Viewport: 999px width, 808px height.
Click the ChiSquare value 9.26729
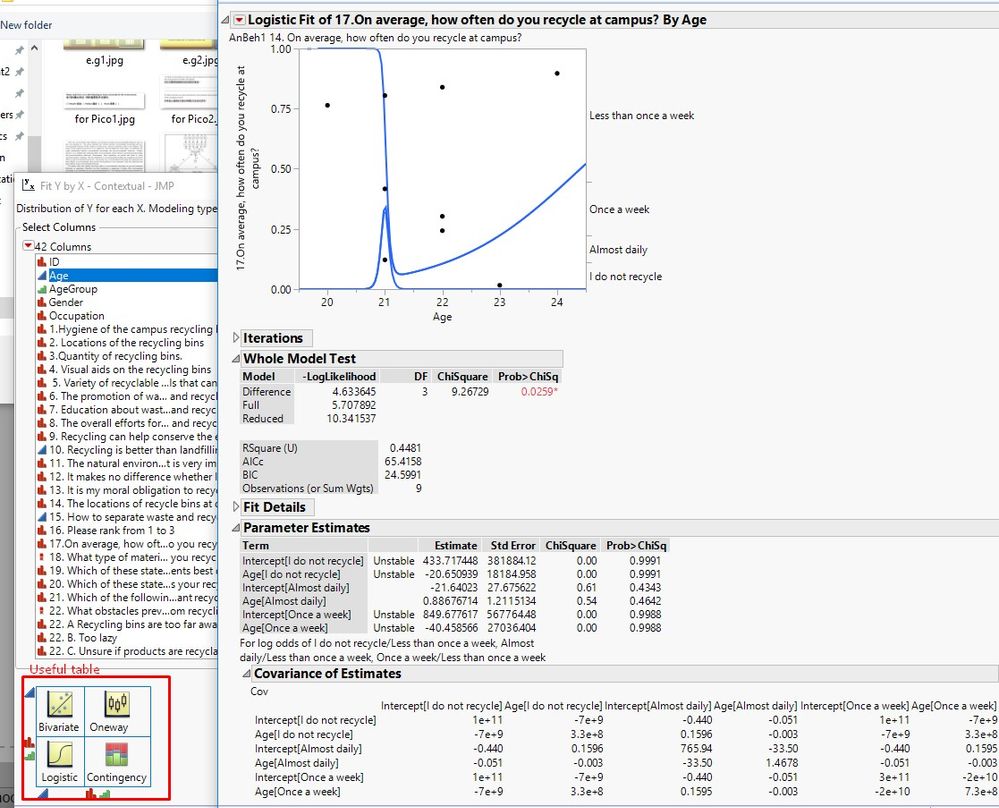(470, 391)
